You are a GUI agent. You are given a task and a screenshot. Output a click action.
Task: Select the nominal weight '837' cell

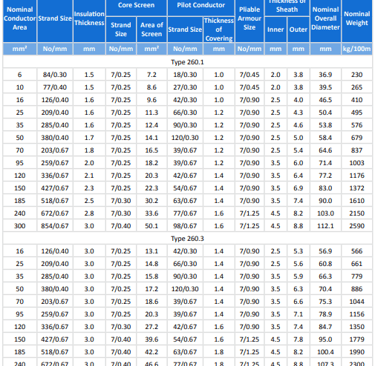pos(357,150)
